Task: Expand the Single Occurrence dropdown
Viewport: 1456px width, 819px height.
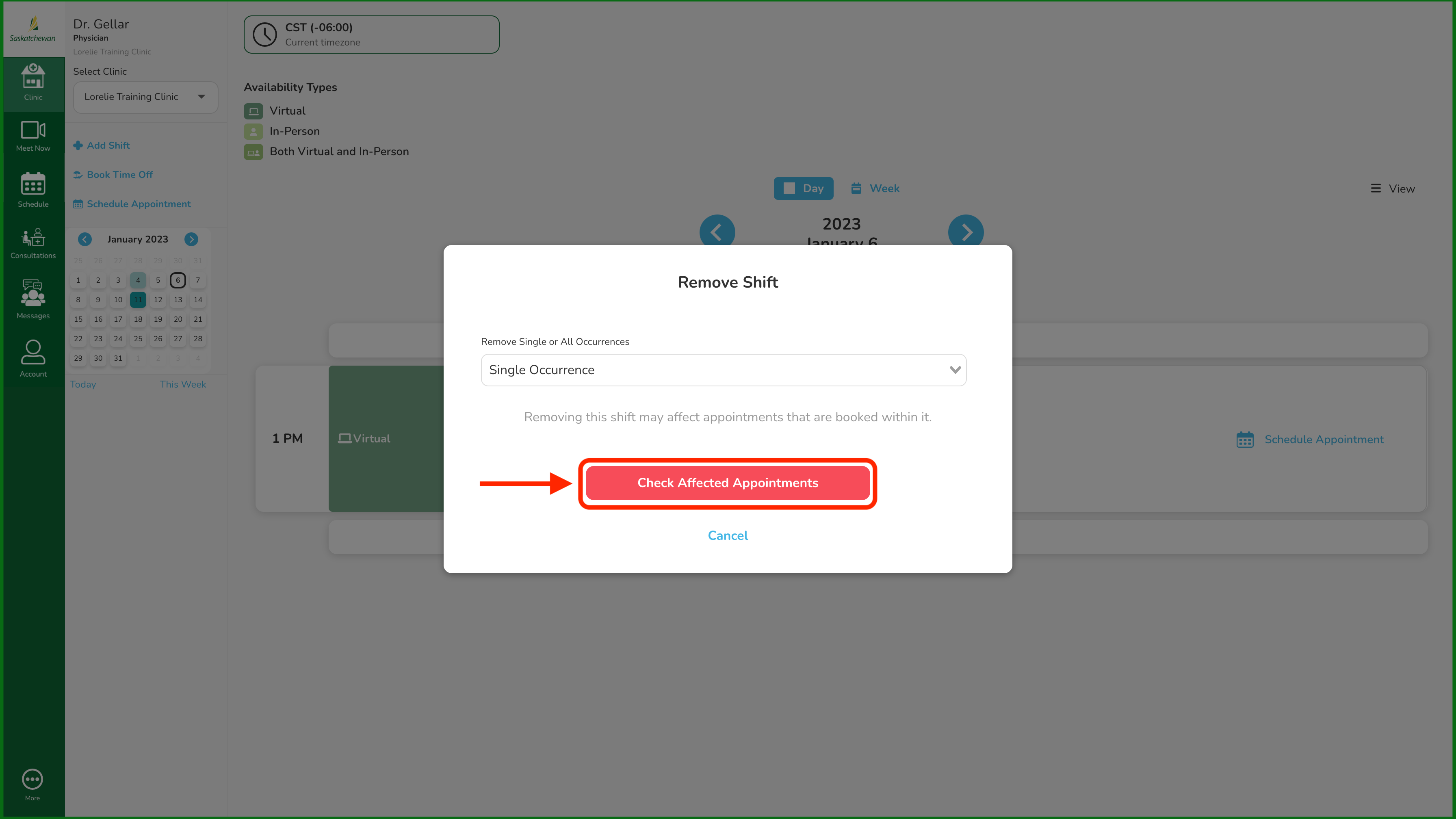Action: [724, 370]
